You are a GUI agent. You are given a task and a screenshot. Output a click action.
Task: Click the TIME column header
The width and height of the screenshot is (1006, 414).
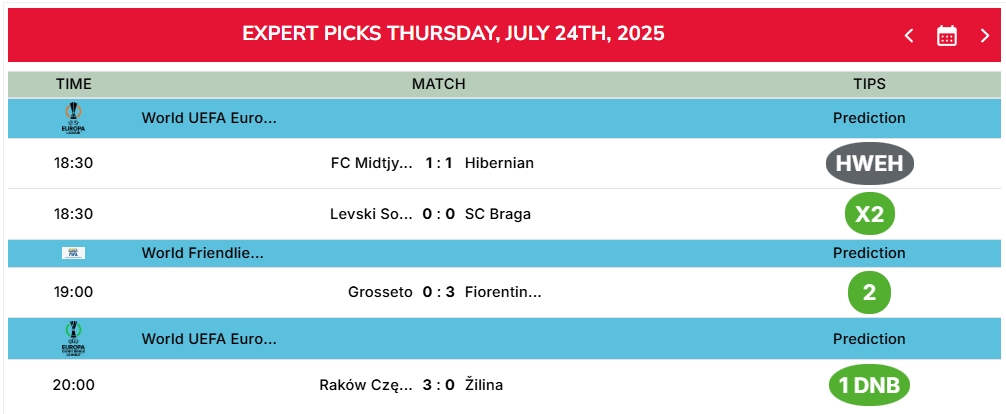coord(74,84)
